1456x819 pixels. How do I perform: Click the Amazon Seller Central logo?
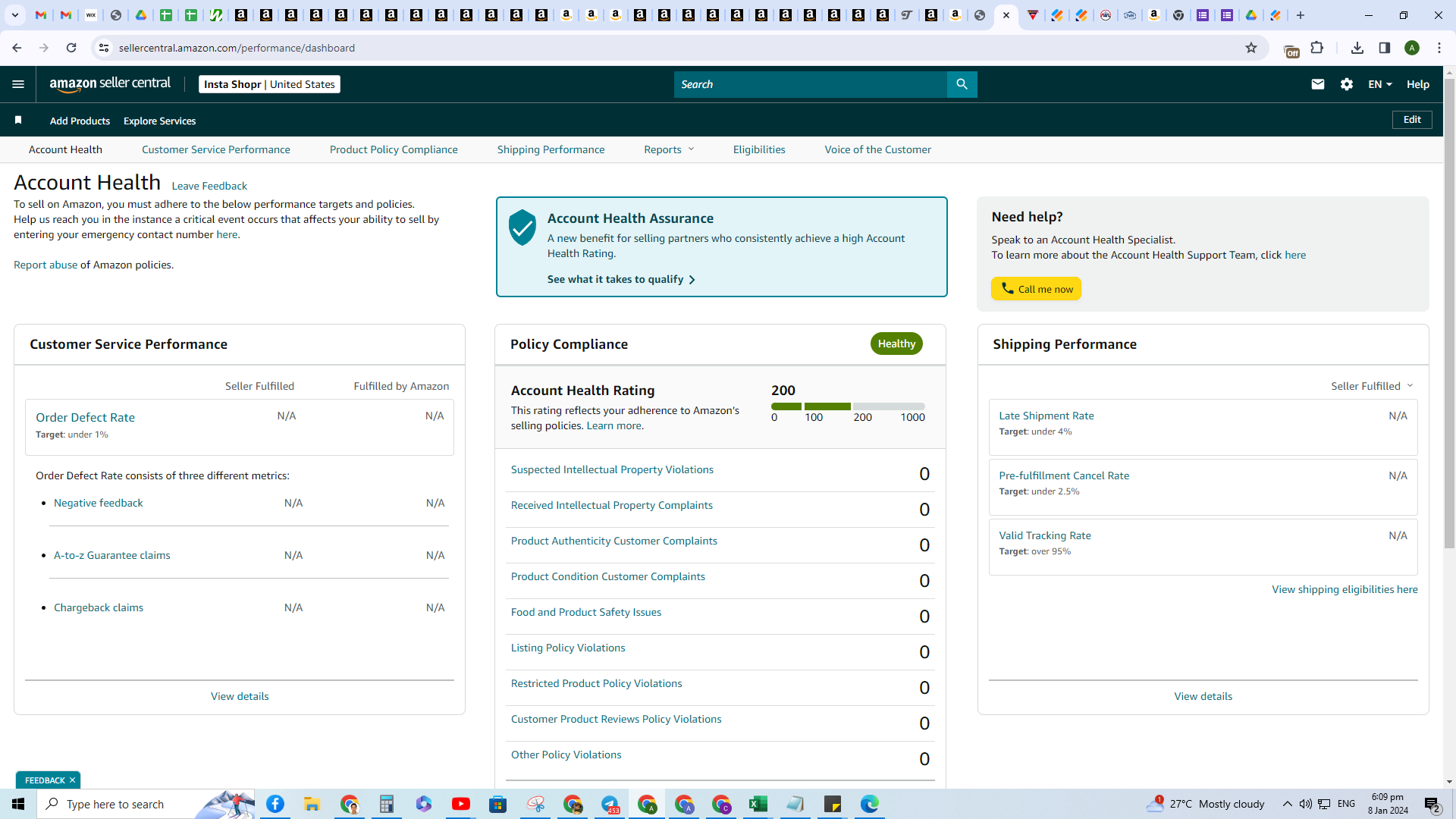click(110, 84)
